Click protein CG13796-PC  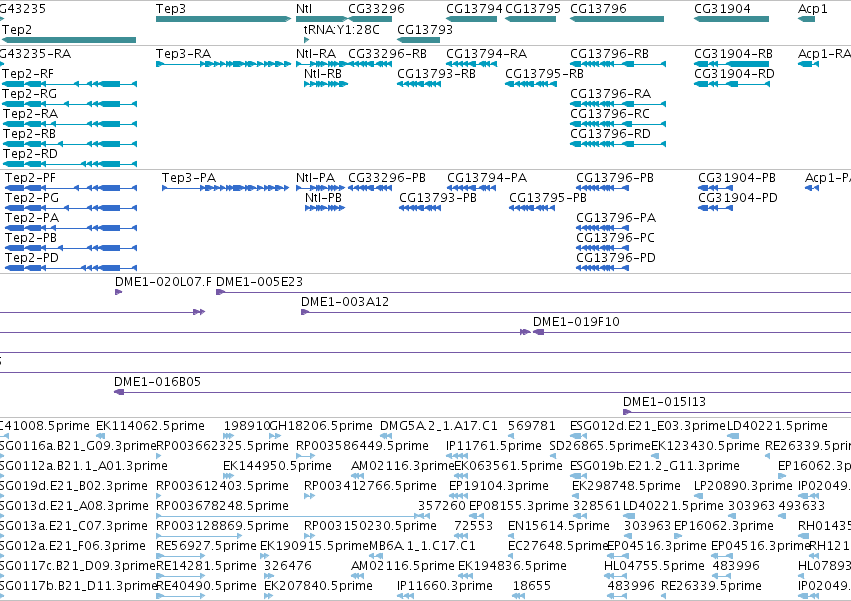point(602,248)
